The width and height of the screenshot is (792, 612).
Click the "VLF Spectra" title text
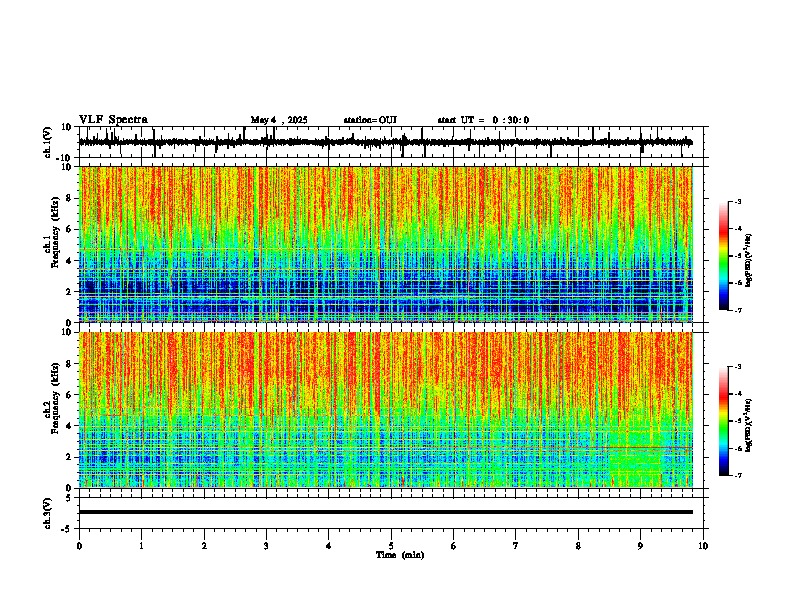[113, 120]
